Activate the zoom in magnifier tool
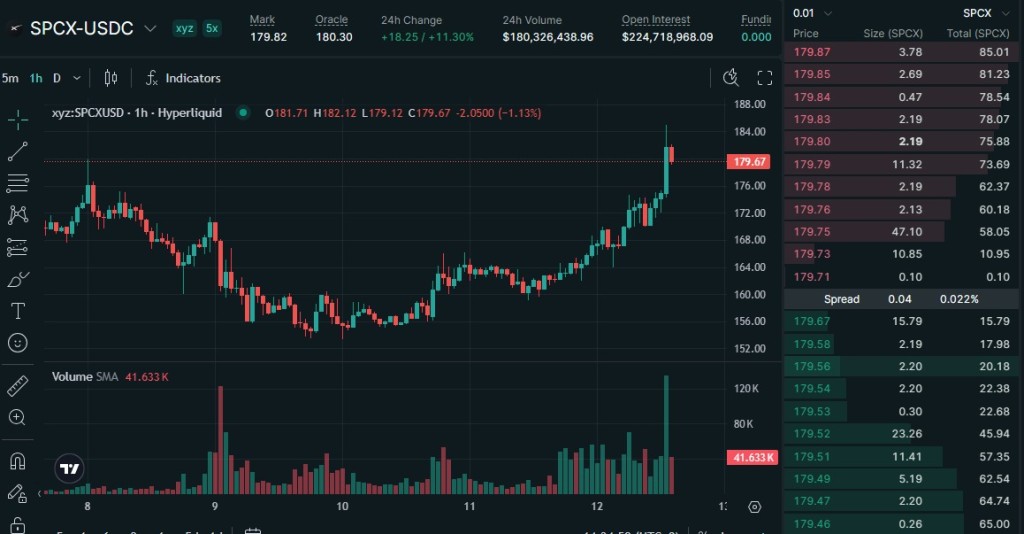The image size is (1024, 534). (18, 418)
